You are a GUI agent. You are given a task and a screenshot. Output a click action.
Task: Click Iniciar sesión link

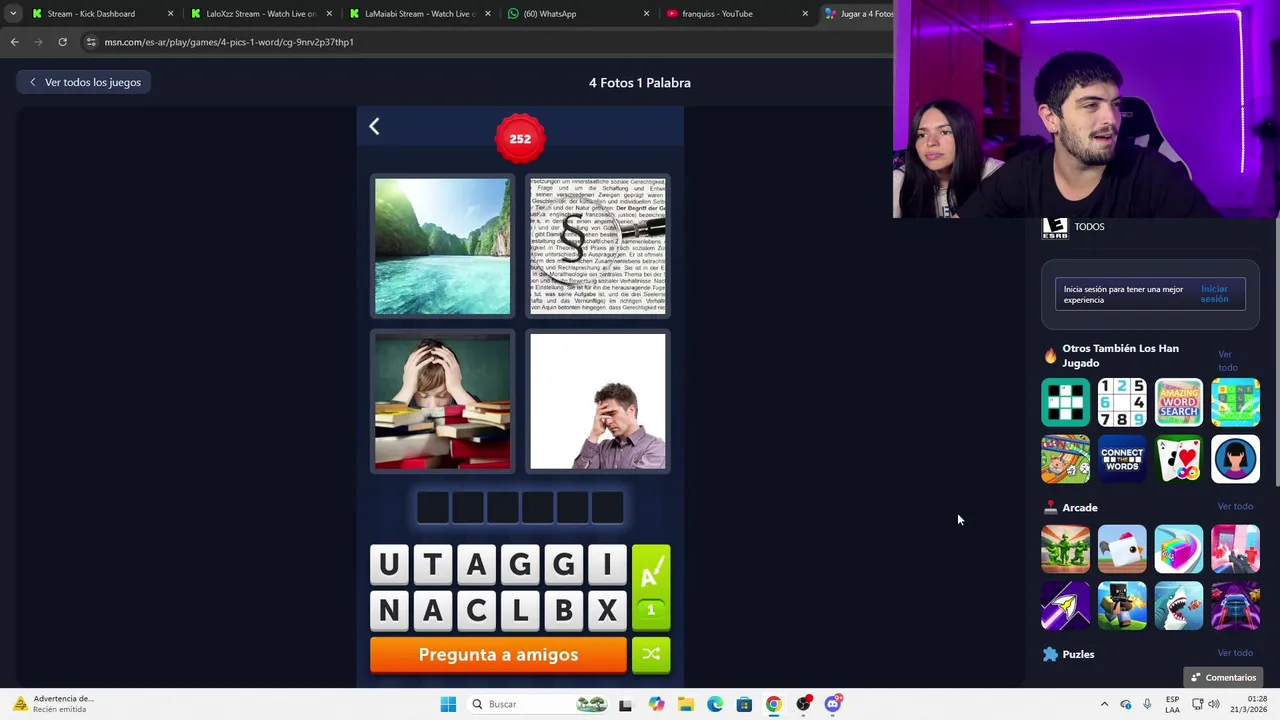[x=1214, y=294]
